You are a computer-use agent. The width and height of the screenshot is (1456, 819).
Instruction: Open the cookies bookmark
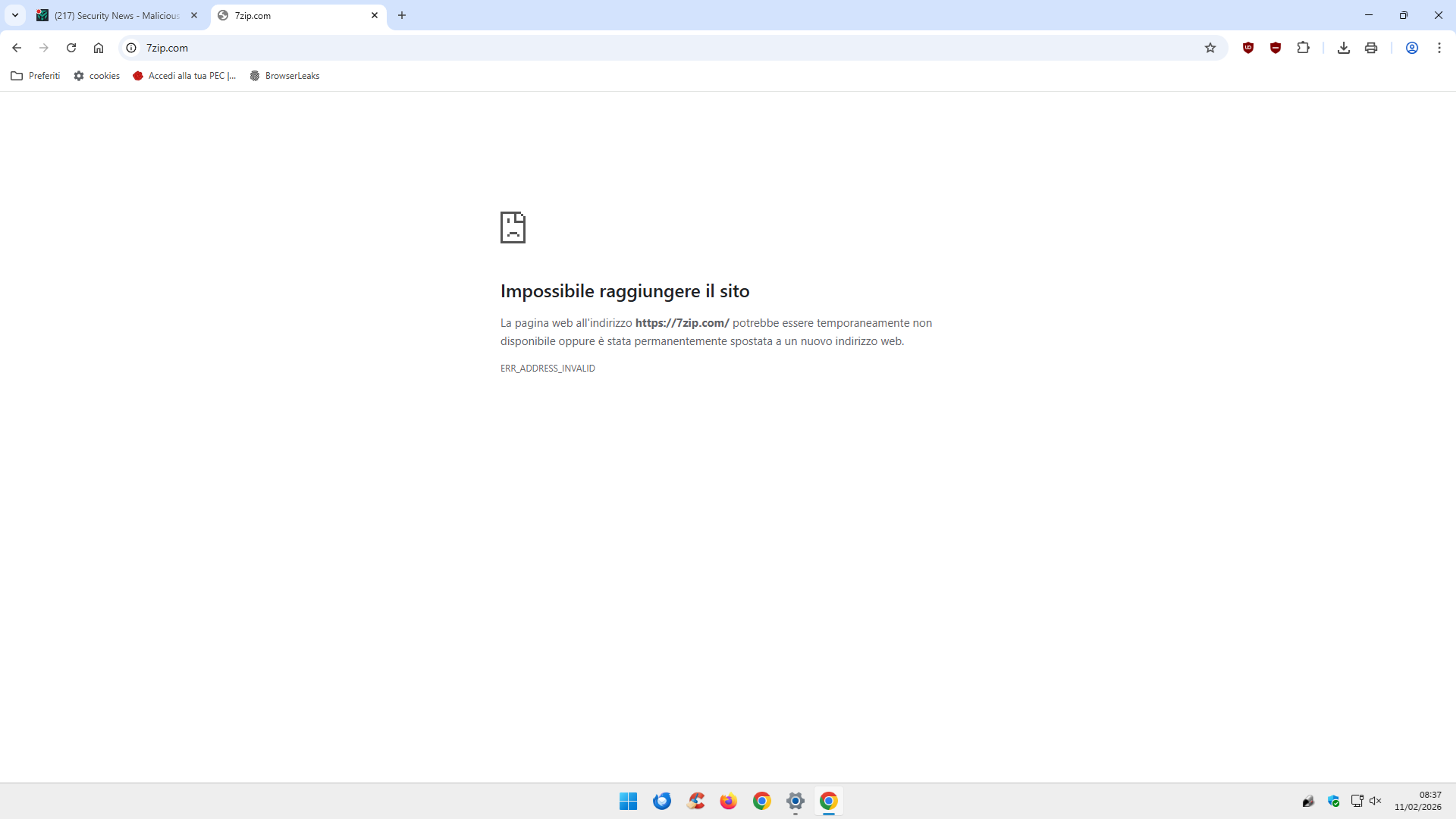(97, 76)
